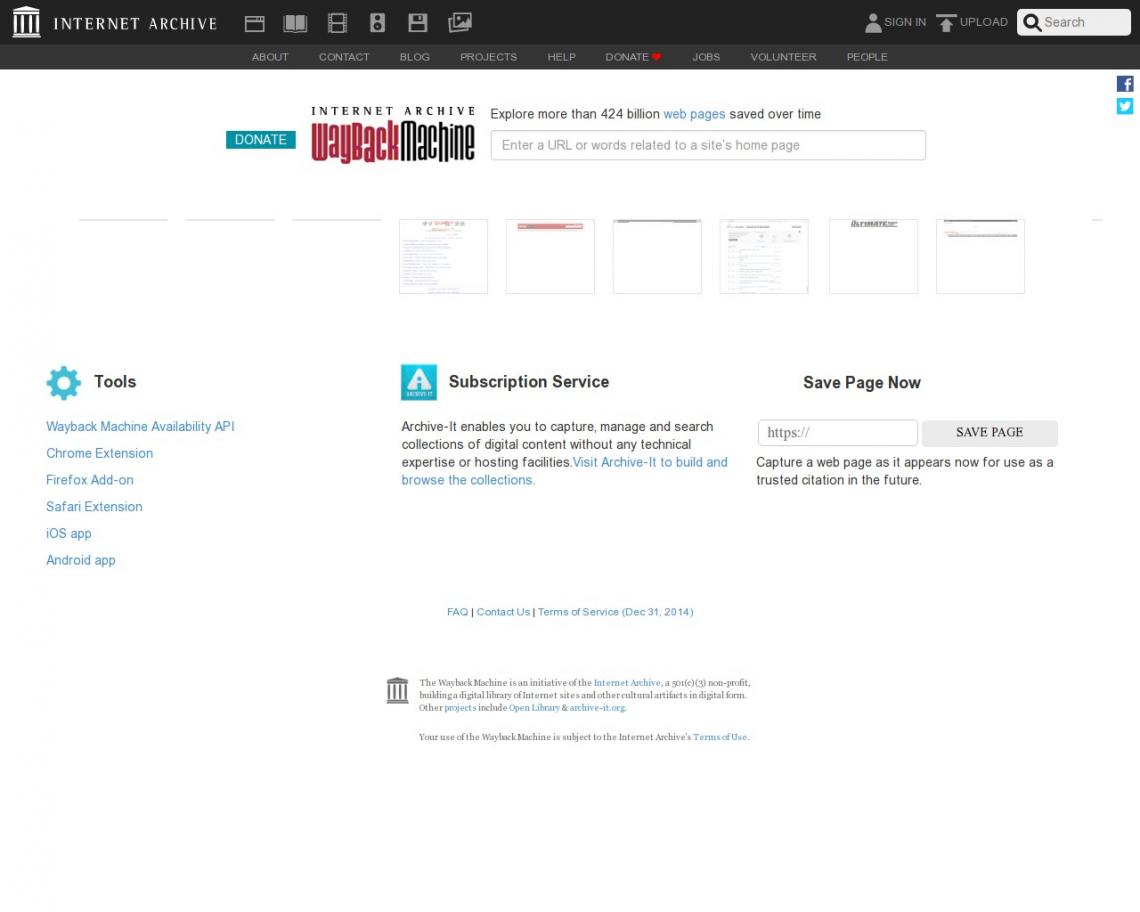Focus the Save Page Now https:// field
Image resolution: width=1140 pixels, height=912 pixels.
[x=838, y=433]
